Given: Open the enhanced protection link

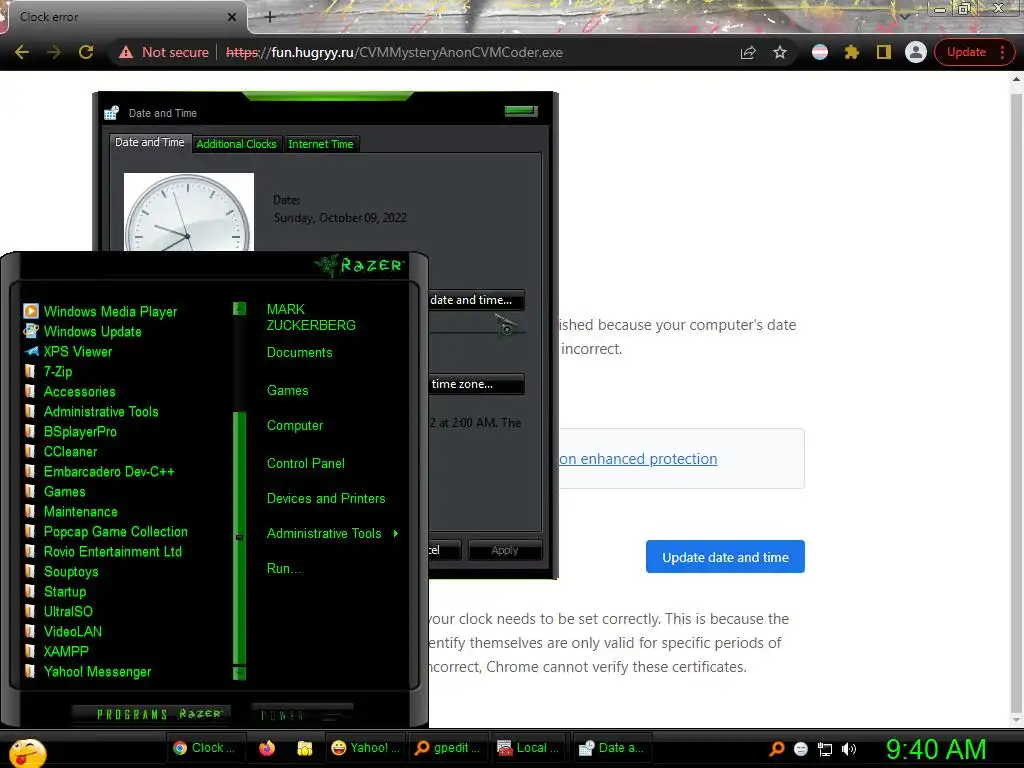Looking at the screenshot, I should [x=638, y=459].
